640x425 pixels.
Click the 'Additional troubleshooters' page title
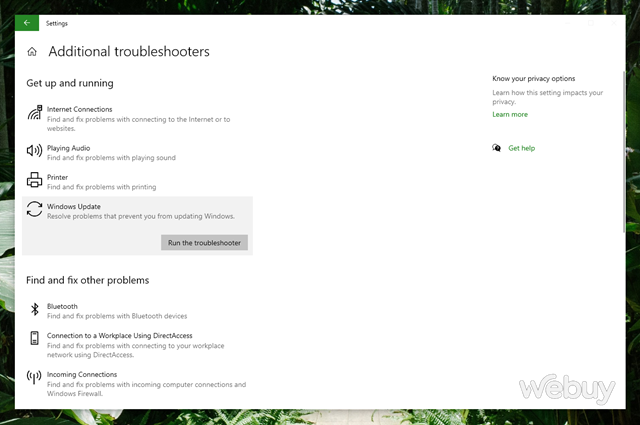point(129,51)
